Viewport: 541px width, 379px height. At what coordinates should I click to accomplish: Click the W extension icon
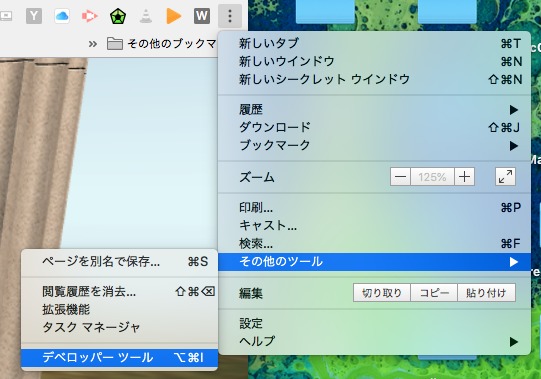(x=202, y=16)
